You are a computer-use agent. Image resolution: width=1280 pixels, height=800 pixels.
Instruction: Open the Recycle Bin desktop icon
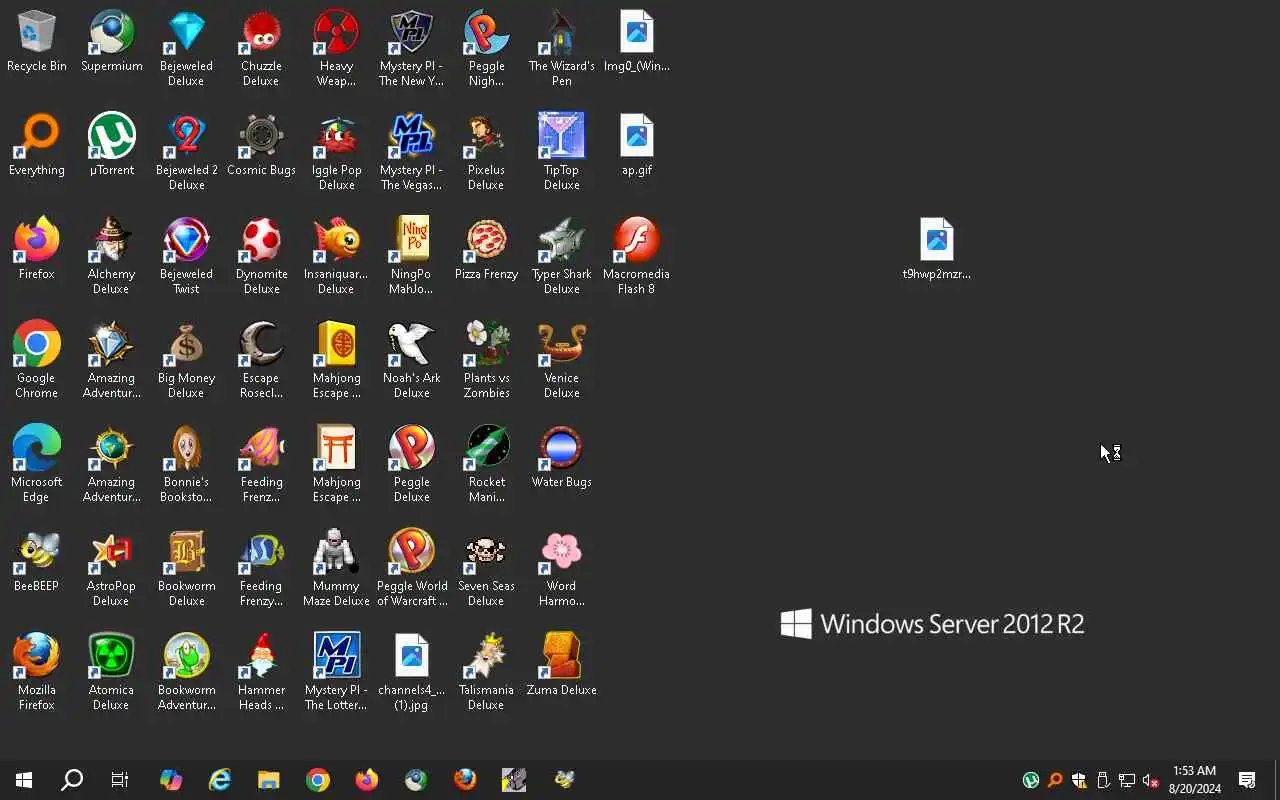(37, 42)
